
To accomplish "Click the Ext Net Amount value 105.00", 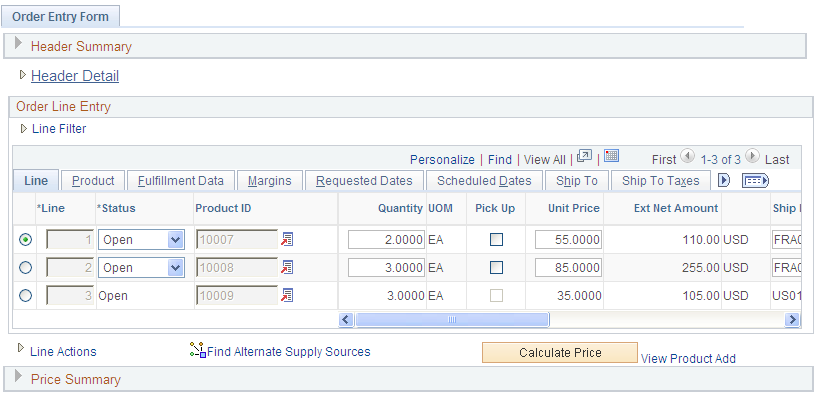I will pyautogui.click(x=701, y=296).
